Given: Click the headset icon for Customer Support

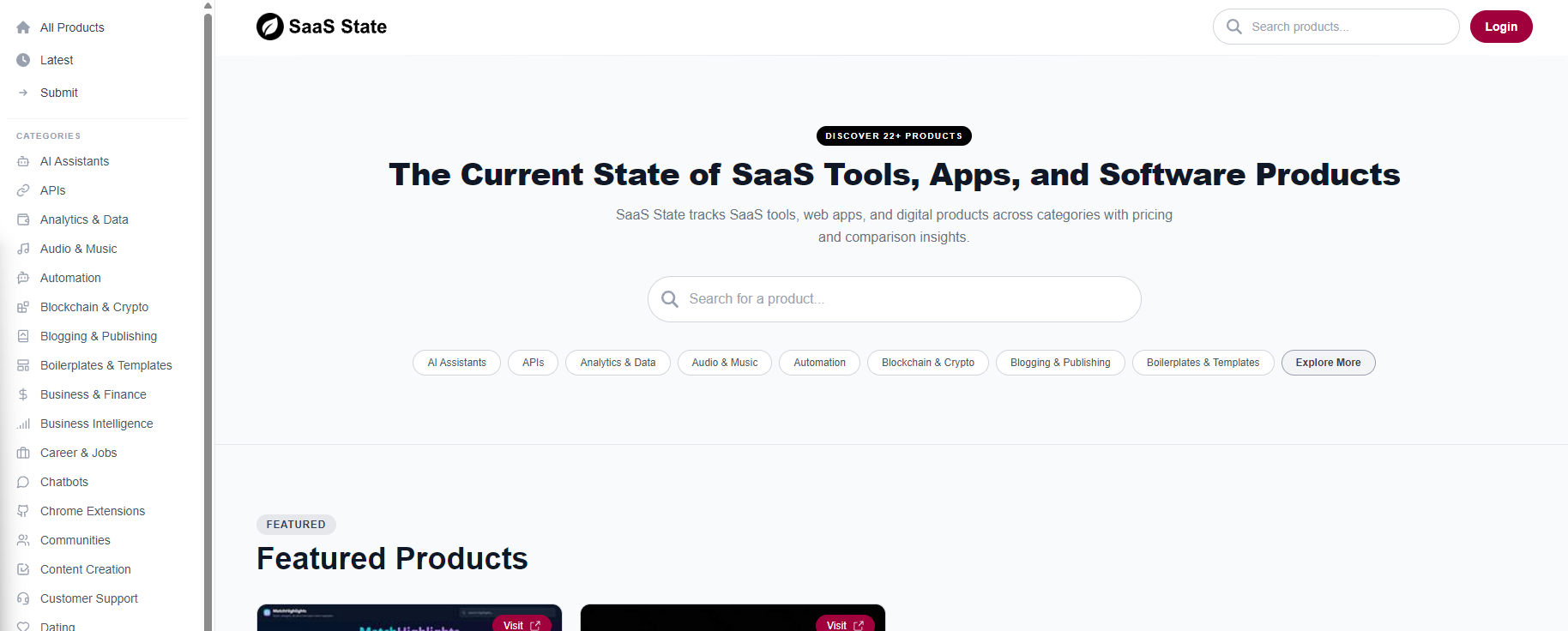Looking at the screenshot, I should [x=23, y=598].
